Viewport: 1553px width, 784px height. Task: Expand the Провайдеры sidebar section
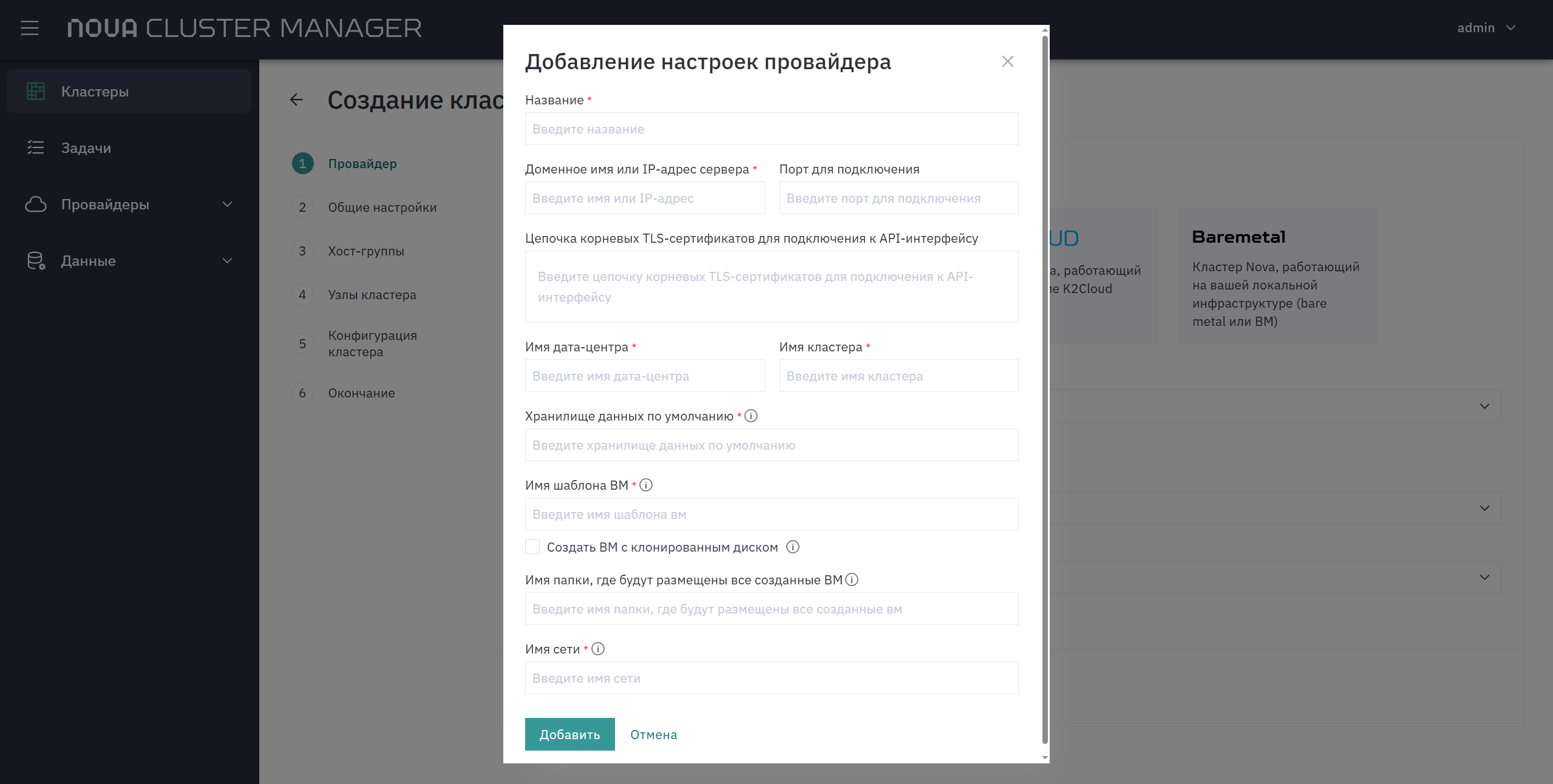pyautogui.click(x=228, y=204)
